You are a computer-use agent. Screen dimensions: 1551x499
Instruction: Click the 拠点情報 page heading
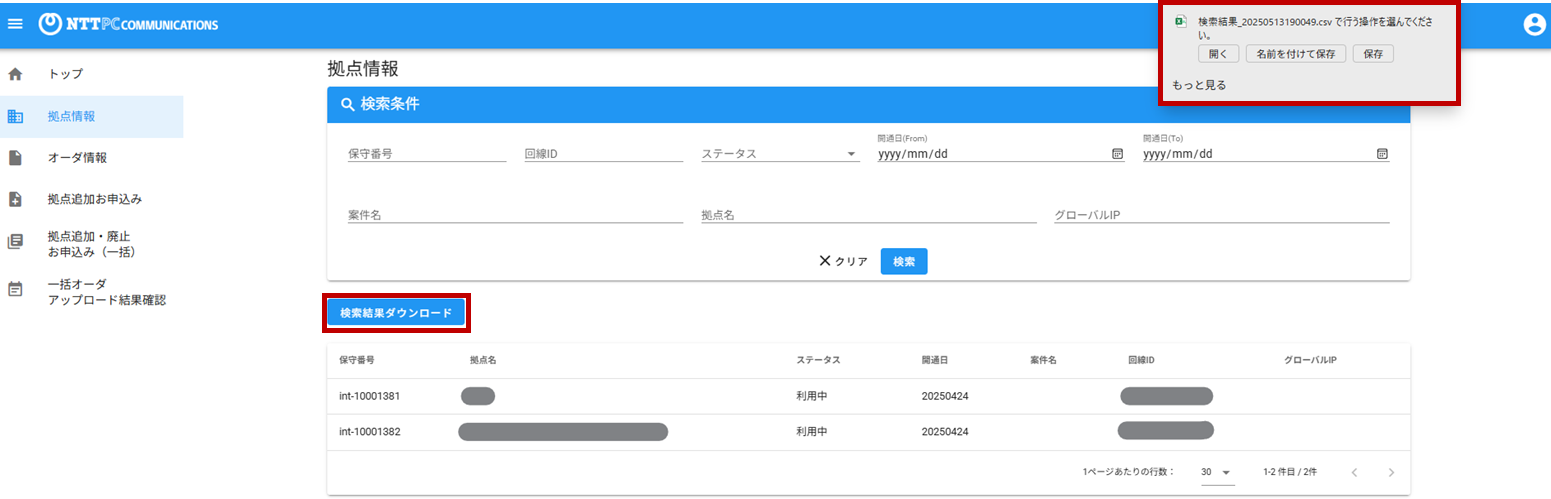[x=363, y=69]
